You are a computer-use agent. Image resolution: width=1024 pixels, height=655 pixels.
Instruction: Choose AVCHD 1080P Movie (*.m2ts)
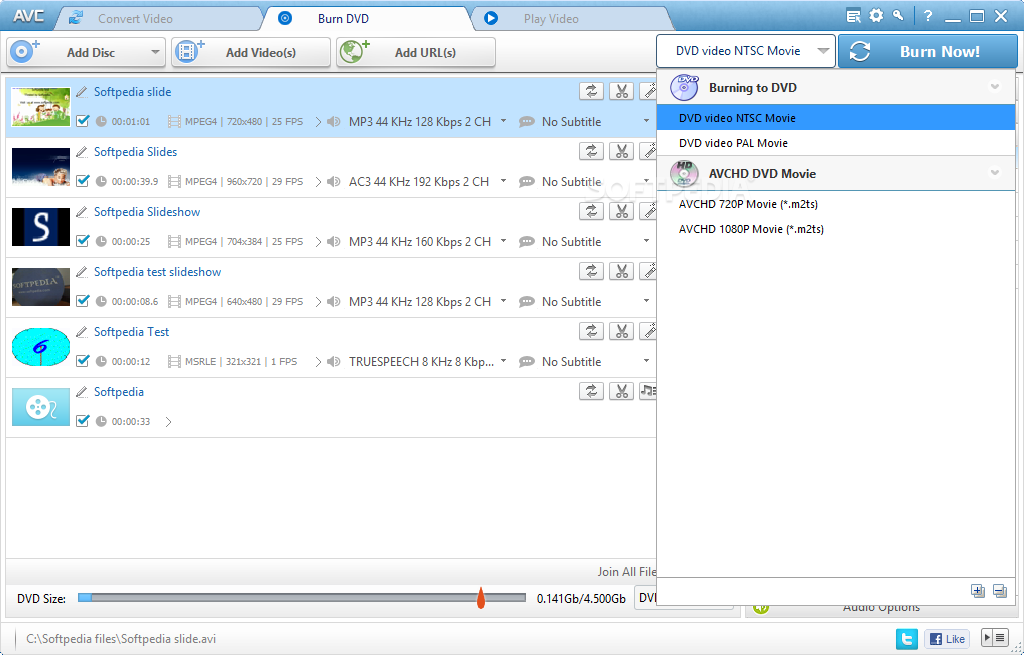click(x=836, y=229)
